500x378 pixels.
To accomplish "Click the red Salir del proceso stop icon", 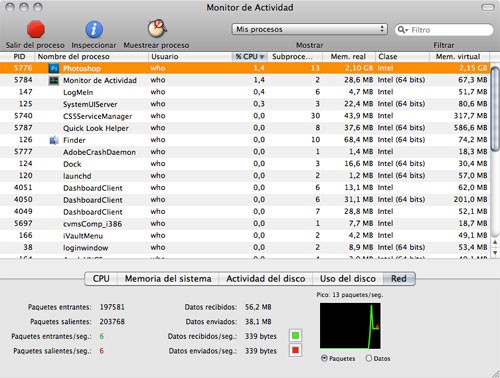I will 36,29.
